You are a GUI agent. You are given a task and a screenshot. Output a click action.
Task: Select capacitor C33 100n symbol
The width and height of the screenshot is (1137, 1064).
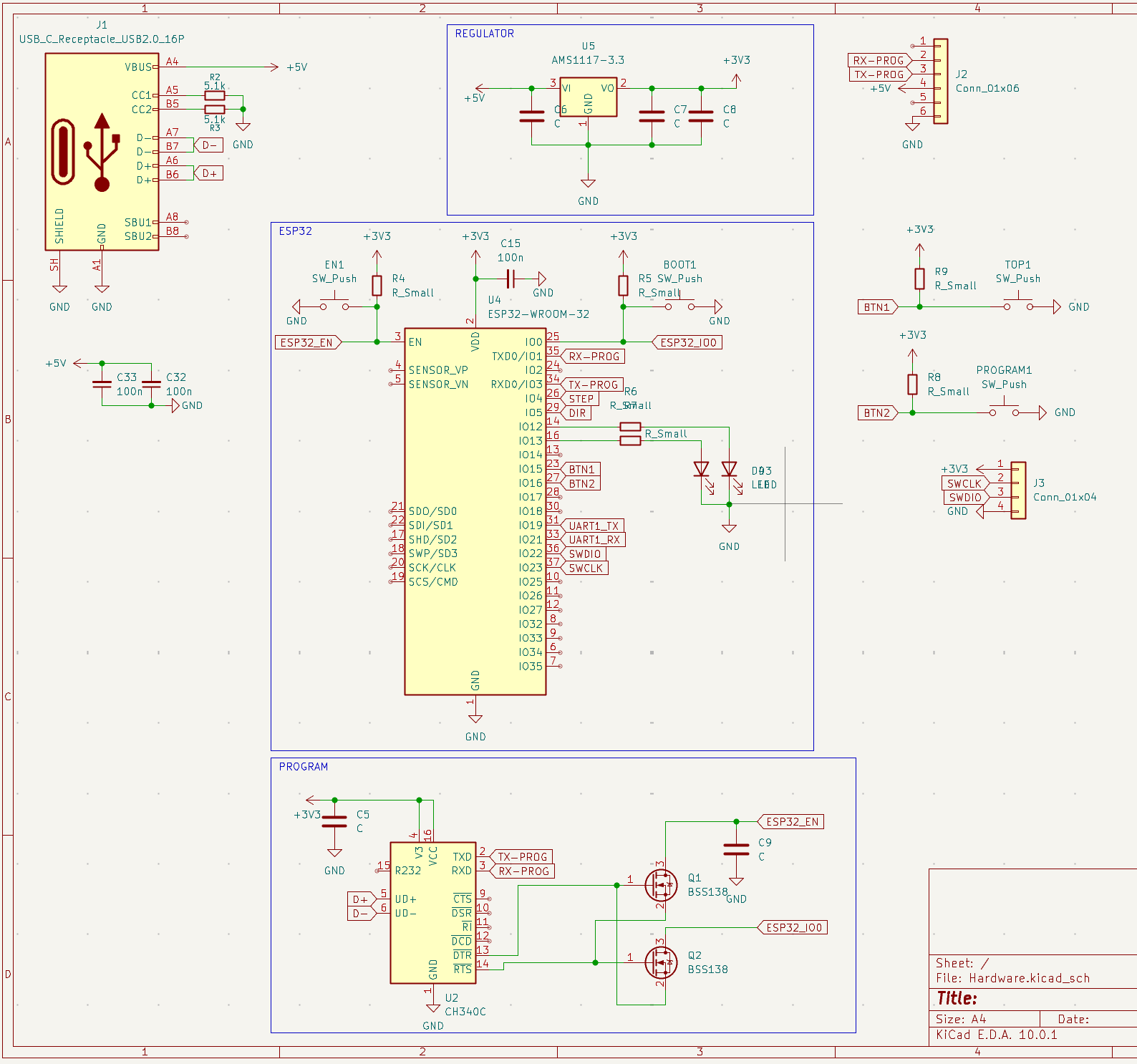tap(102, 385)
